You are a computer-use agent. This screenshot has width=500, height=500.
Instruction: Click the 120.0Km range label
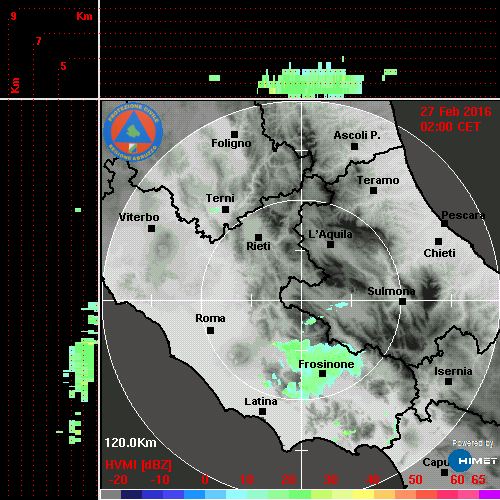click(x=130, y=443)
